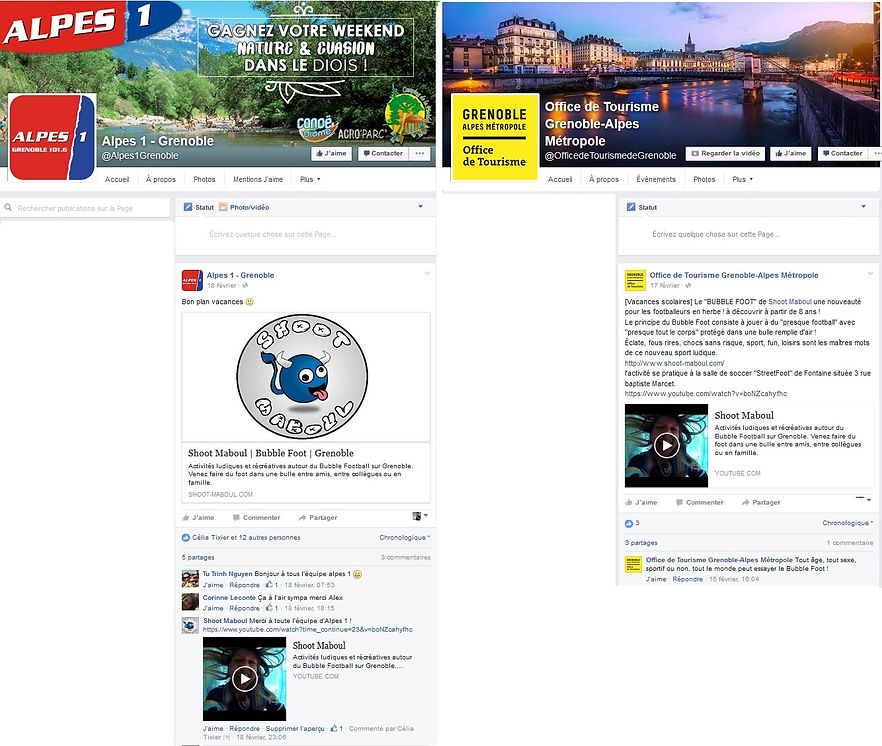Open Shoot Maboul | Bubble Foot | Grenoble link
This screenshot has width=882, height=746.
pos(271,453)
